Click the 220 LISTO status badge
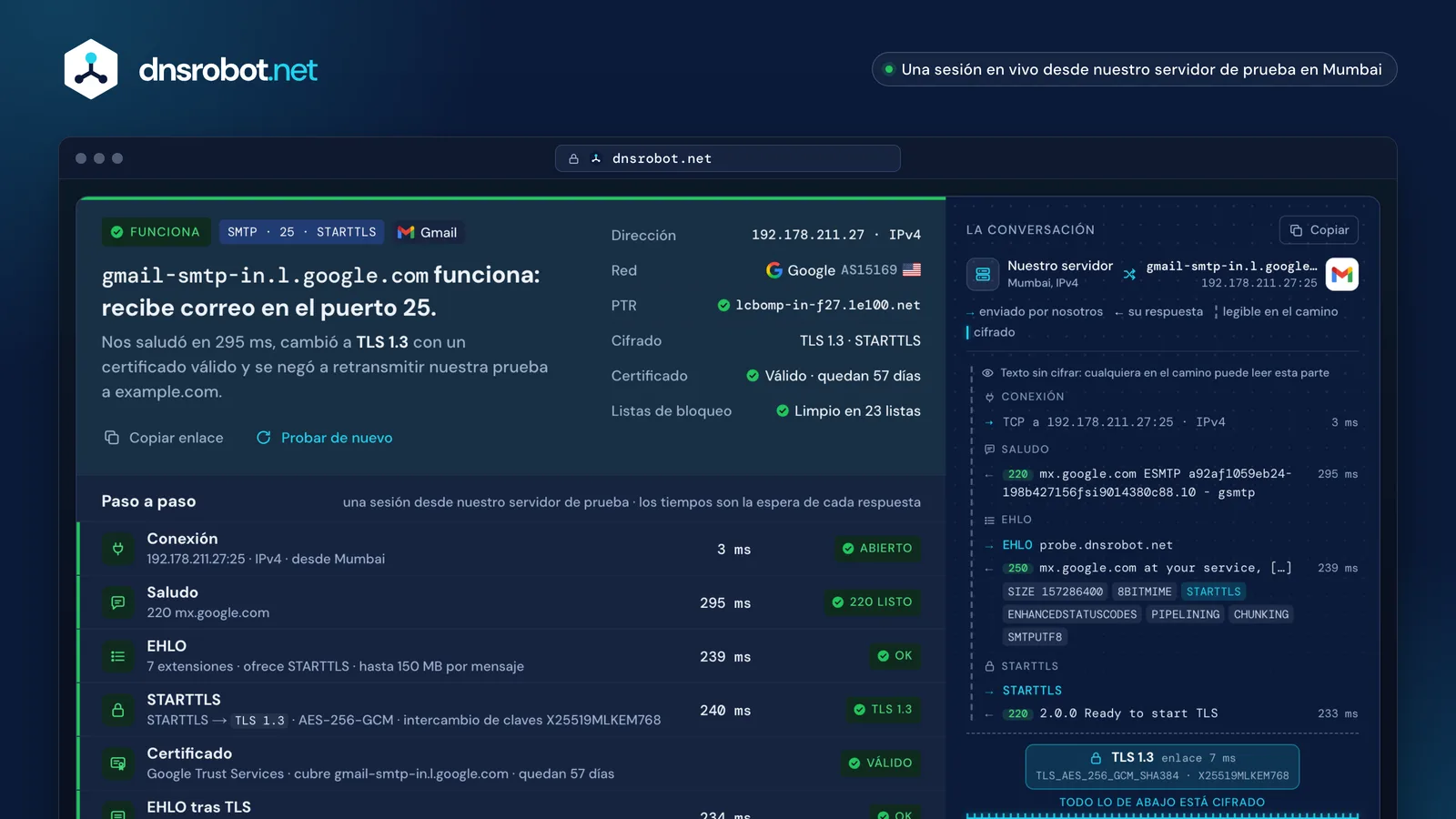Screen dimensions: 1456x819 coord(872,602)
